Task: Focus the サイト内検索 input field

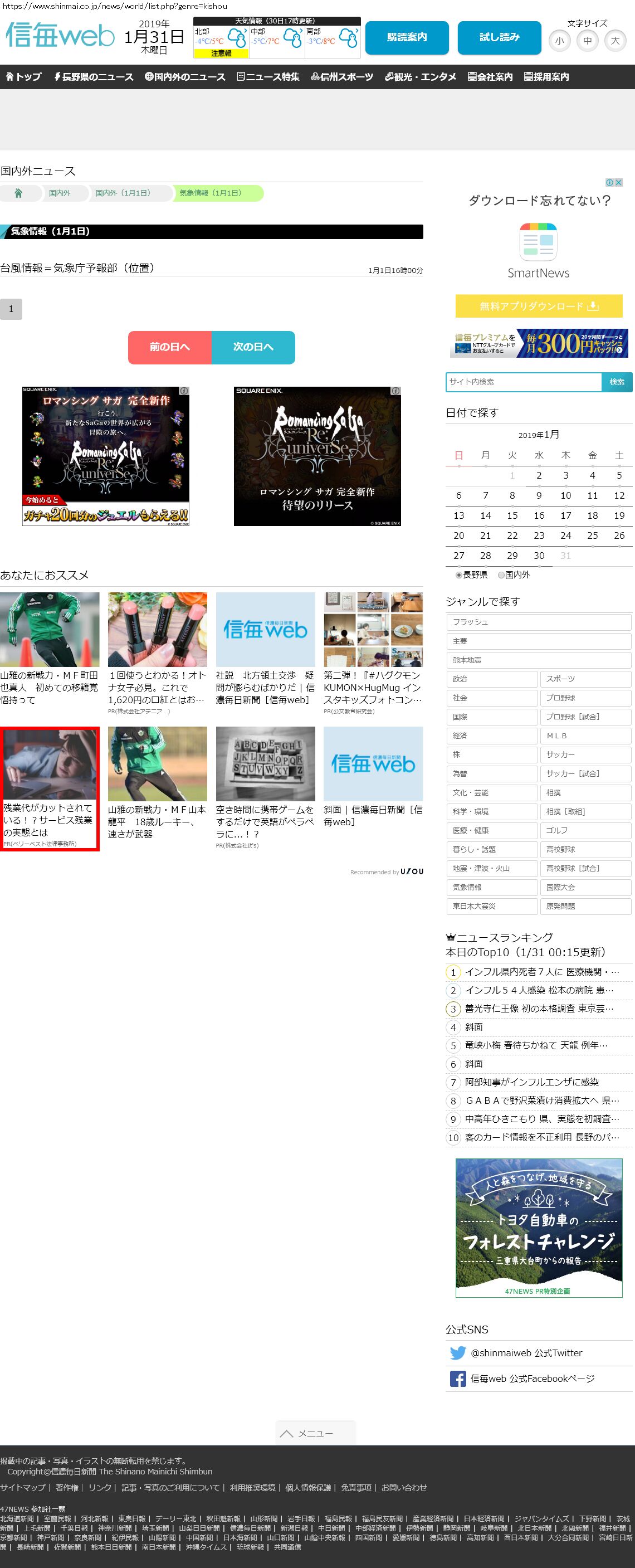Action: (x=524, y=382)
